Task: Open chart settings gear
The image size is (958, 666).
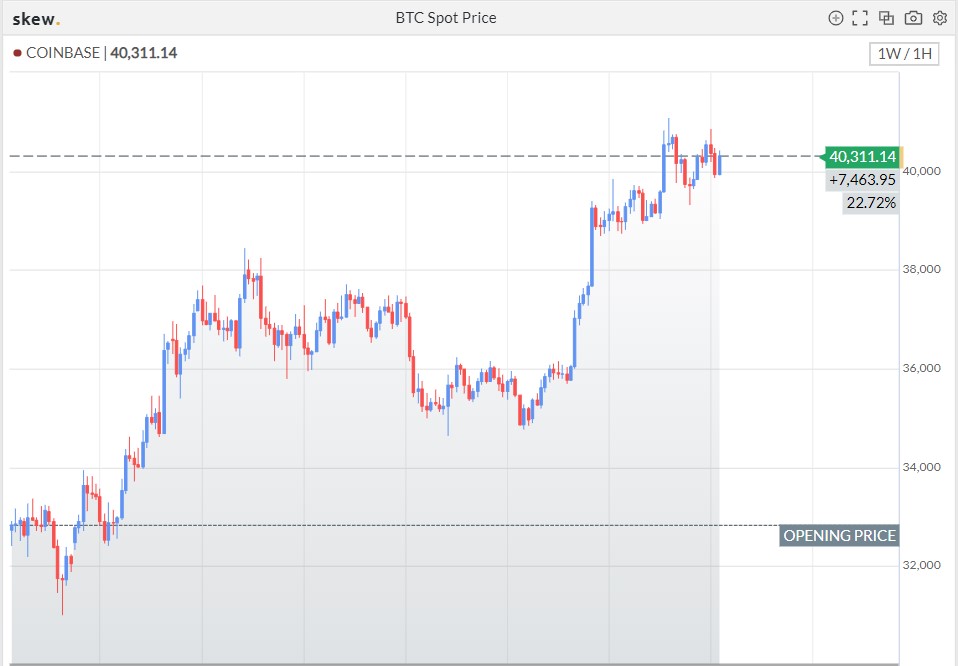Action: [939, 18]
